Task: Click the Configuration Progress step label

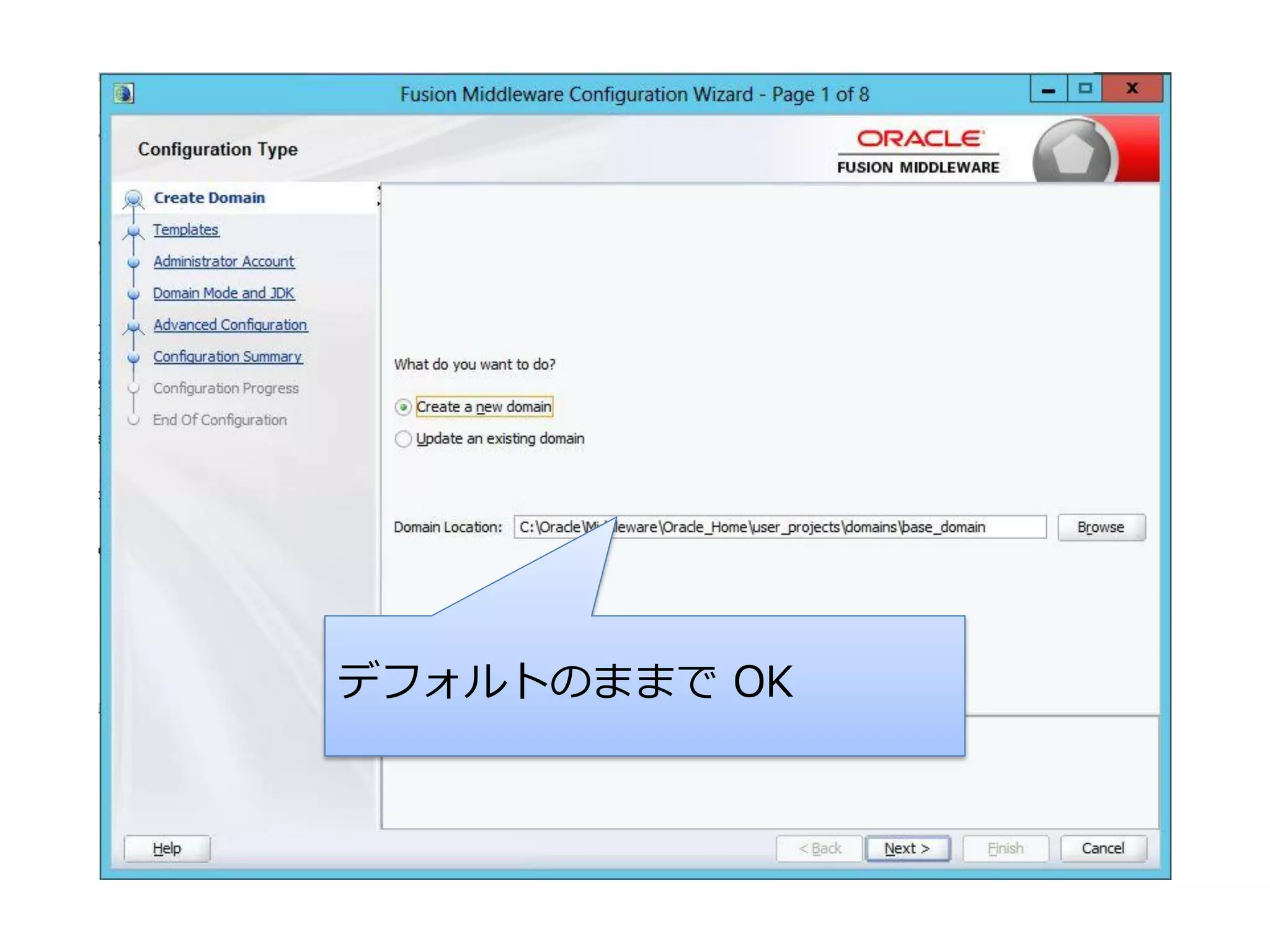Action: [x=226, y=388]
